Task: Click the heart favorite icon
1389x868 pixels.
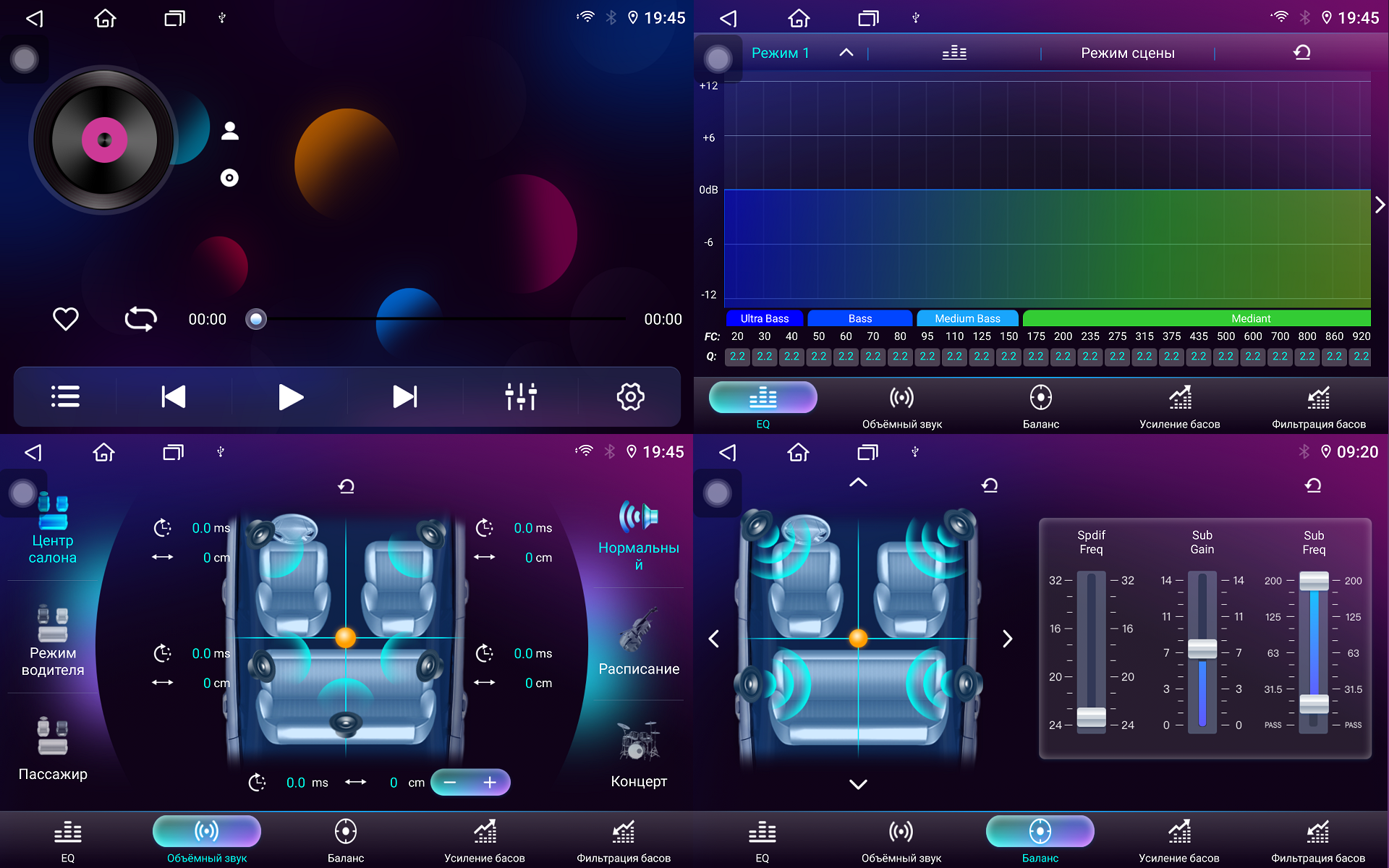Action: tap(66, 319)
